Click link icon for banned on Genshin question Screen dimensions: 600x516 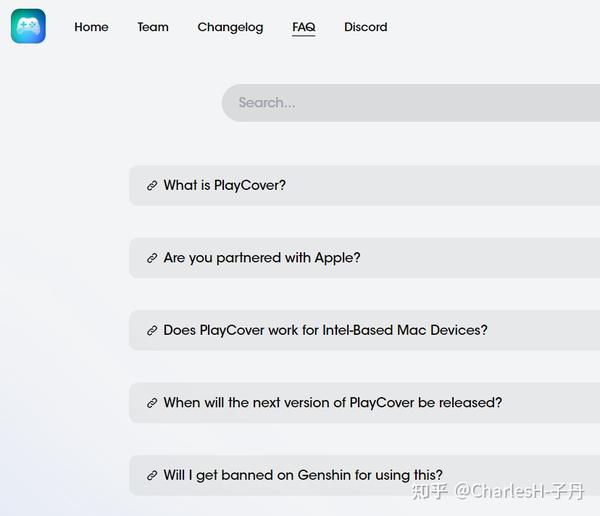click(x=152, y=475)
